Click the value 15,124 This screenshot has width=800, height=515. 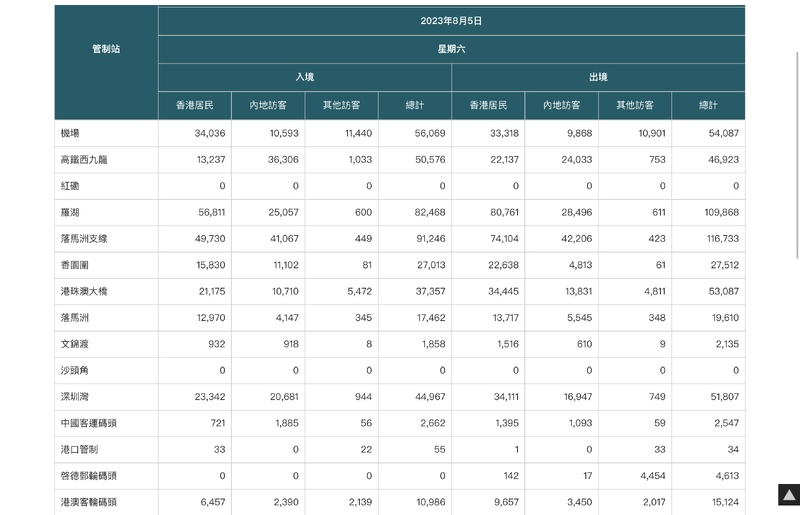(726, 502)
